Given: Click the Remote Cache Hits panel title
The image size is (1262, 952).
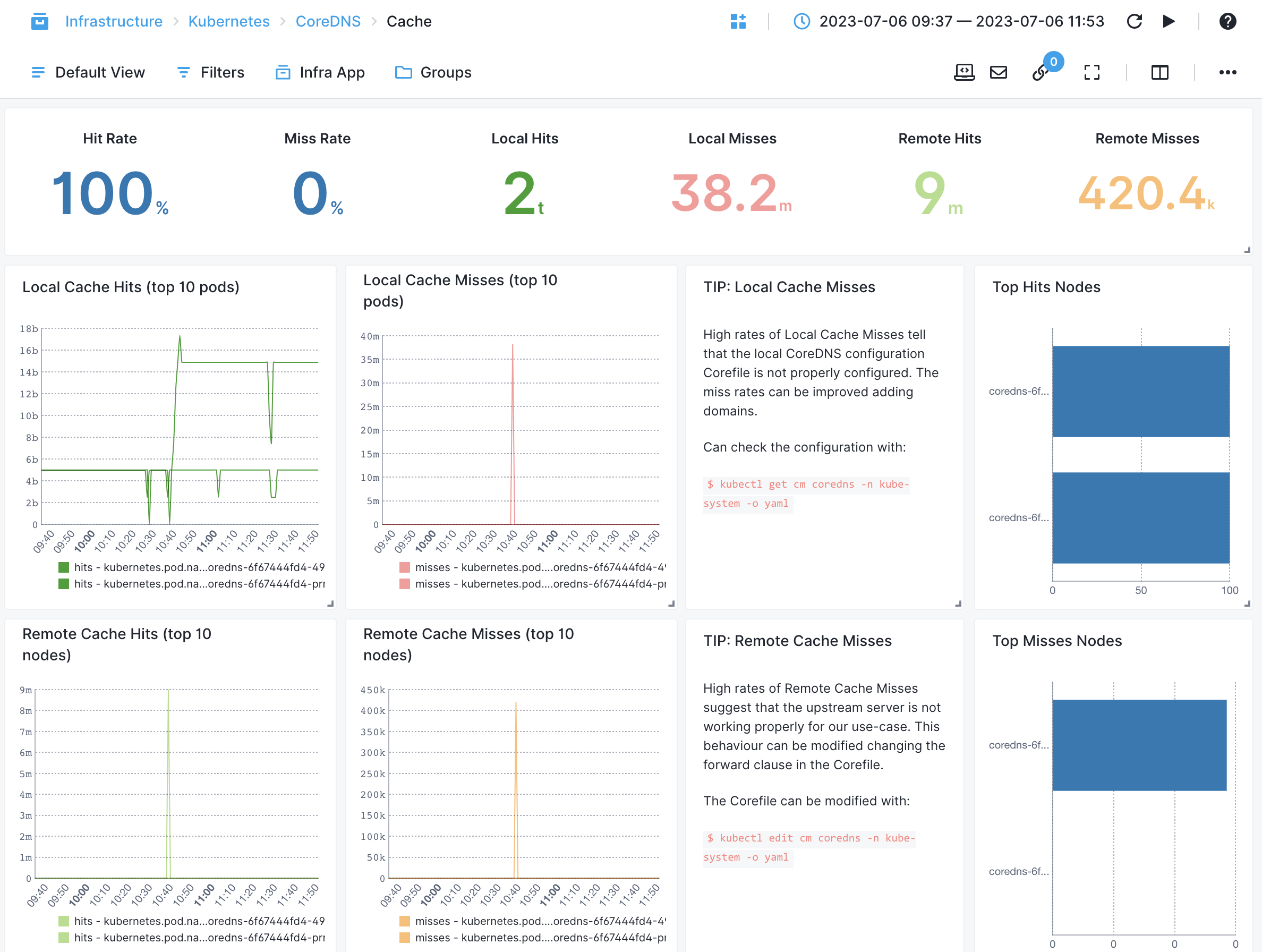Looking at the screenshot, I should [117, 644].
